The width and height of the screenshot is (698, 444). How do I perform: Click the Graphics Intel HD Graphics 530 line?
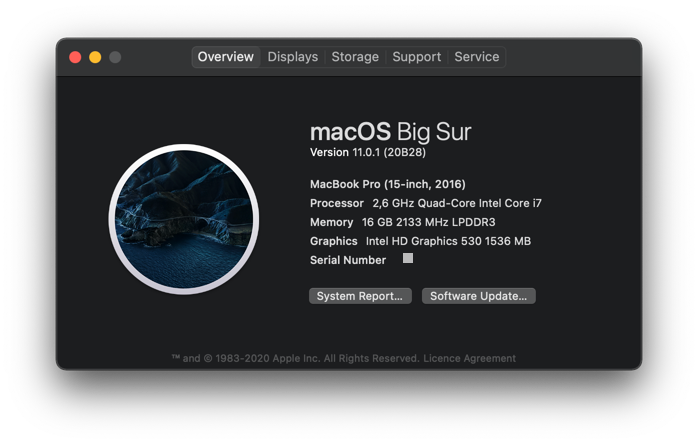point(420,241)
